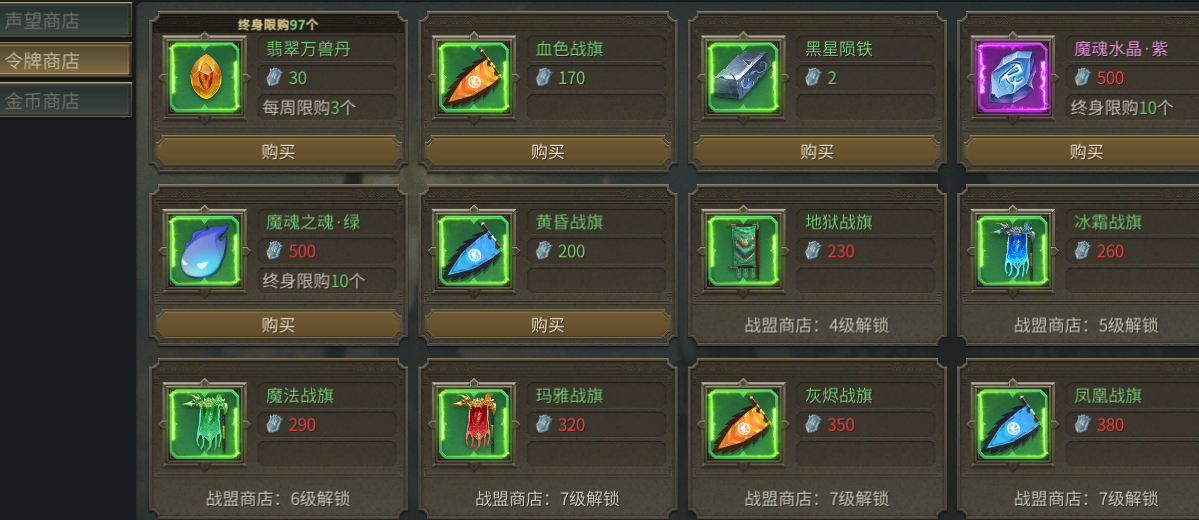Select the 血色战旗 orange flag icon
Screen dimensions: 1199x520
pos(473,78)
